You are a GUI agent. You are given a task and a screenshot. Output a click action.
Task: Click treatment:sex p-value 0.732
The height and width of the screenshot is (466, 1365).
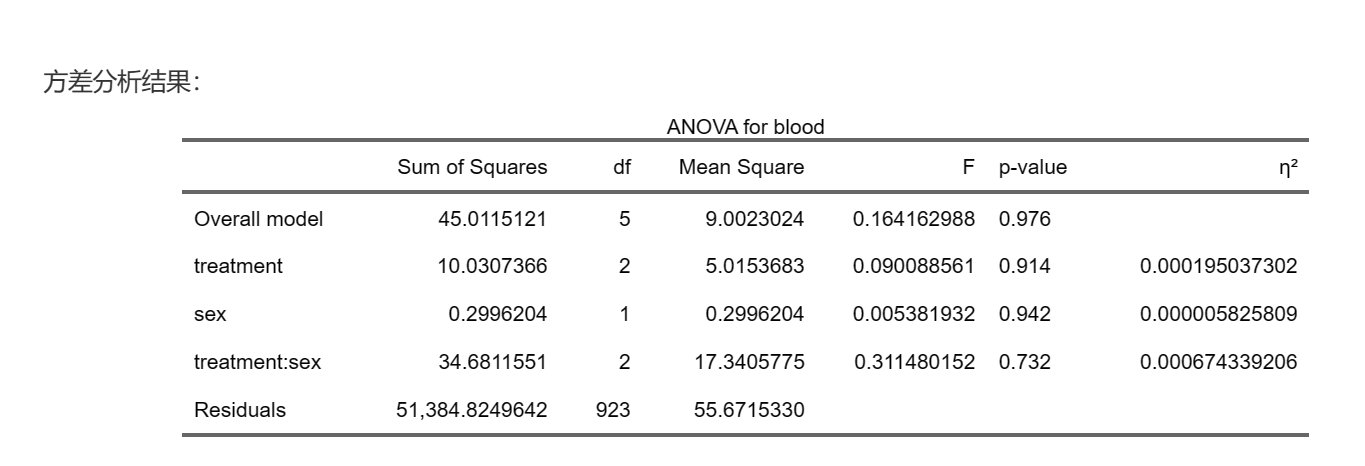1024,362
